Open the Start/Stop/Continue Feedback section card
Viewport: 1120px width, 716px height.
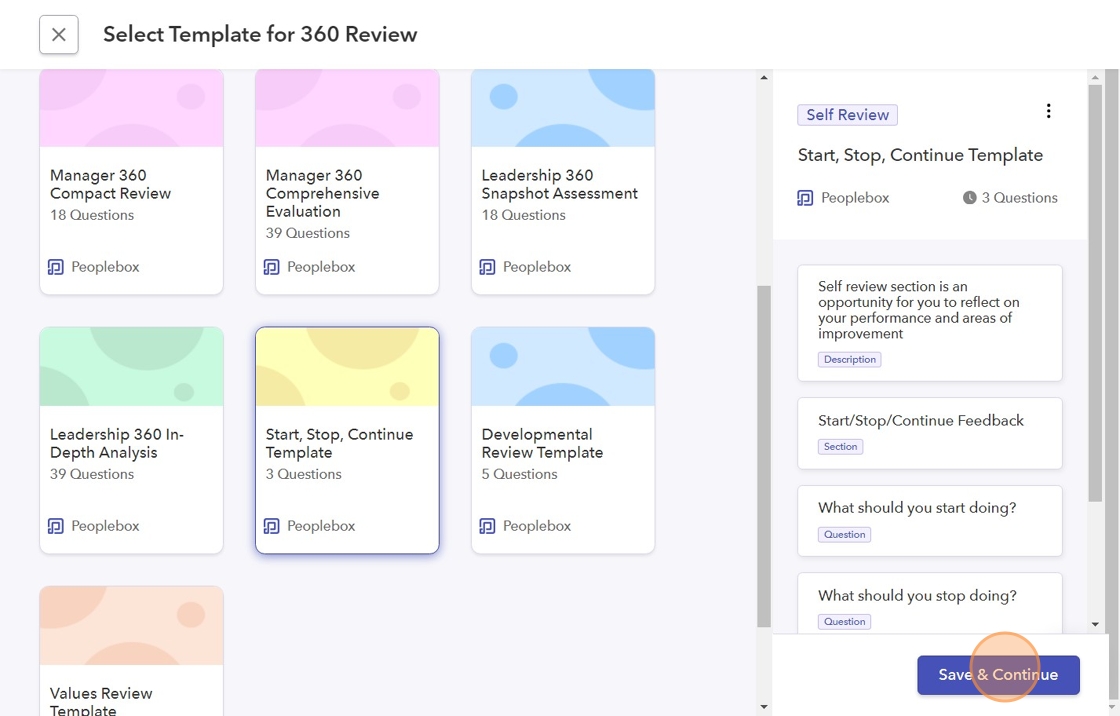click(x=929, y=433)
